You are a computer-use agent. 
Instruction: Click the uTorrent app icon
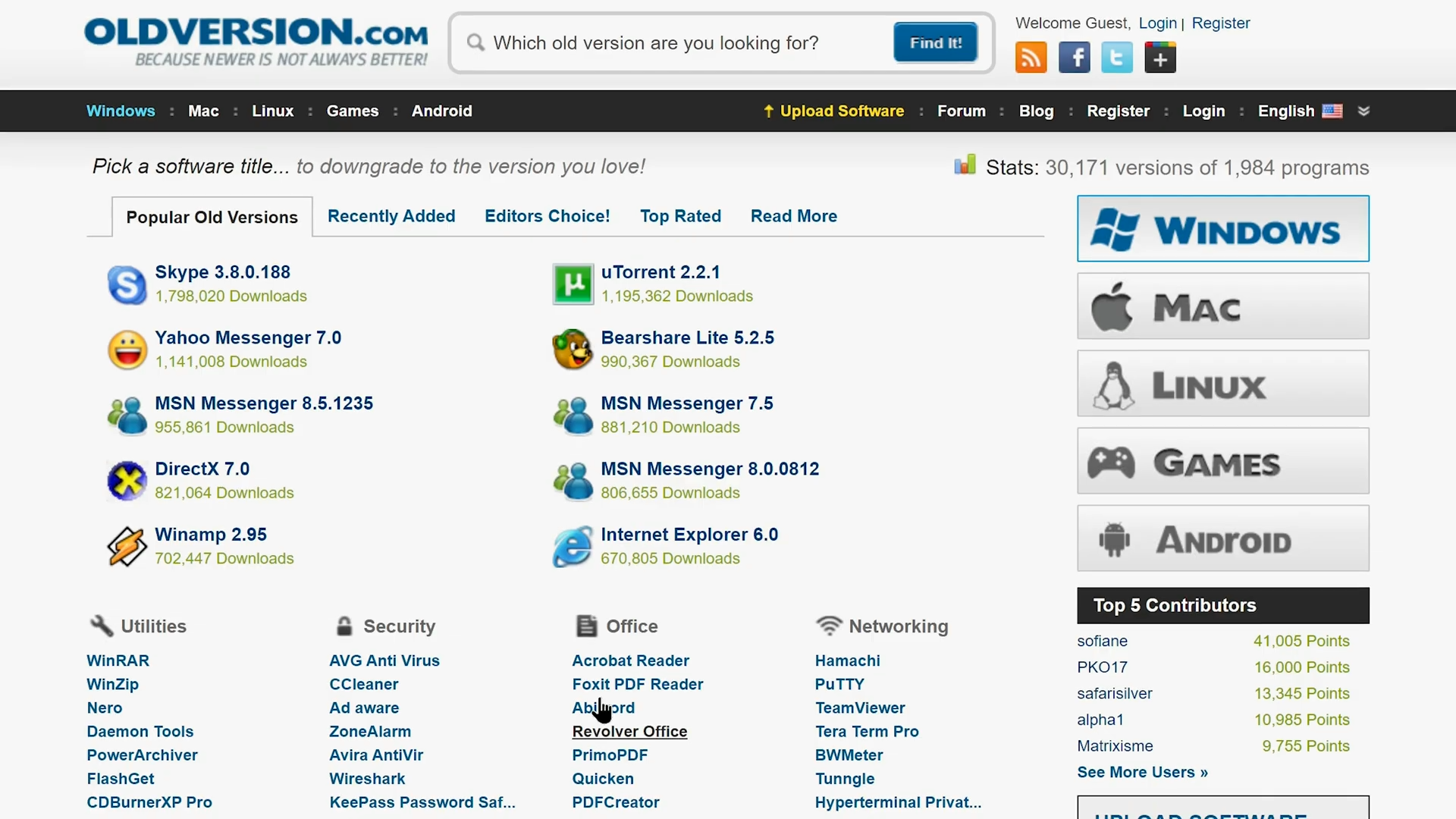pyautogui.click(x=573, y=284)
